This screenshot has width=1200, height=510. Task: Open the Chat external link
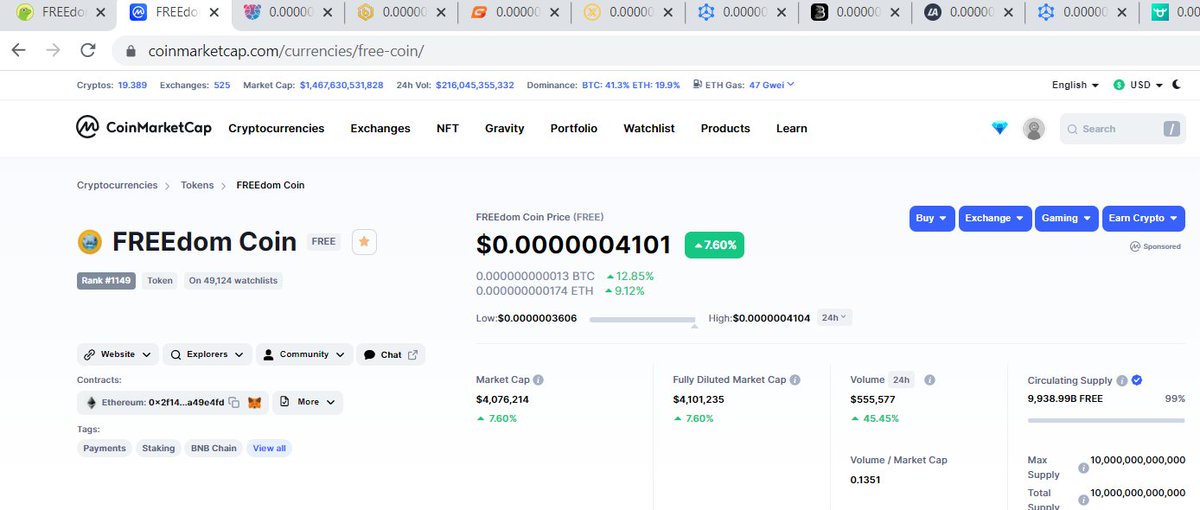[x=390, y=354]
